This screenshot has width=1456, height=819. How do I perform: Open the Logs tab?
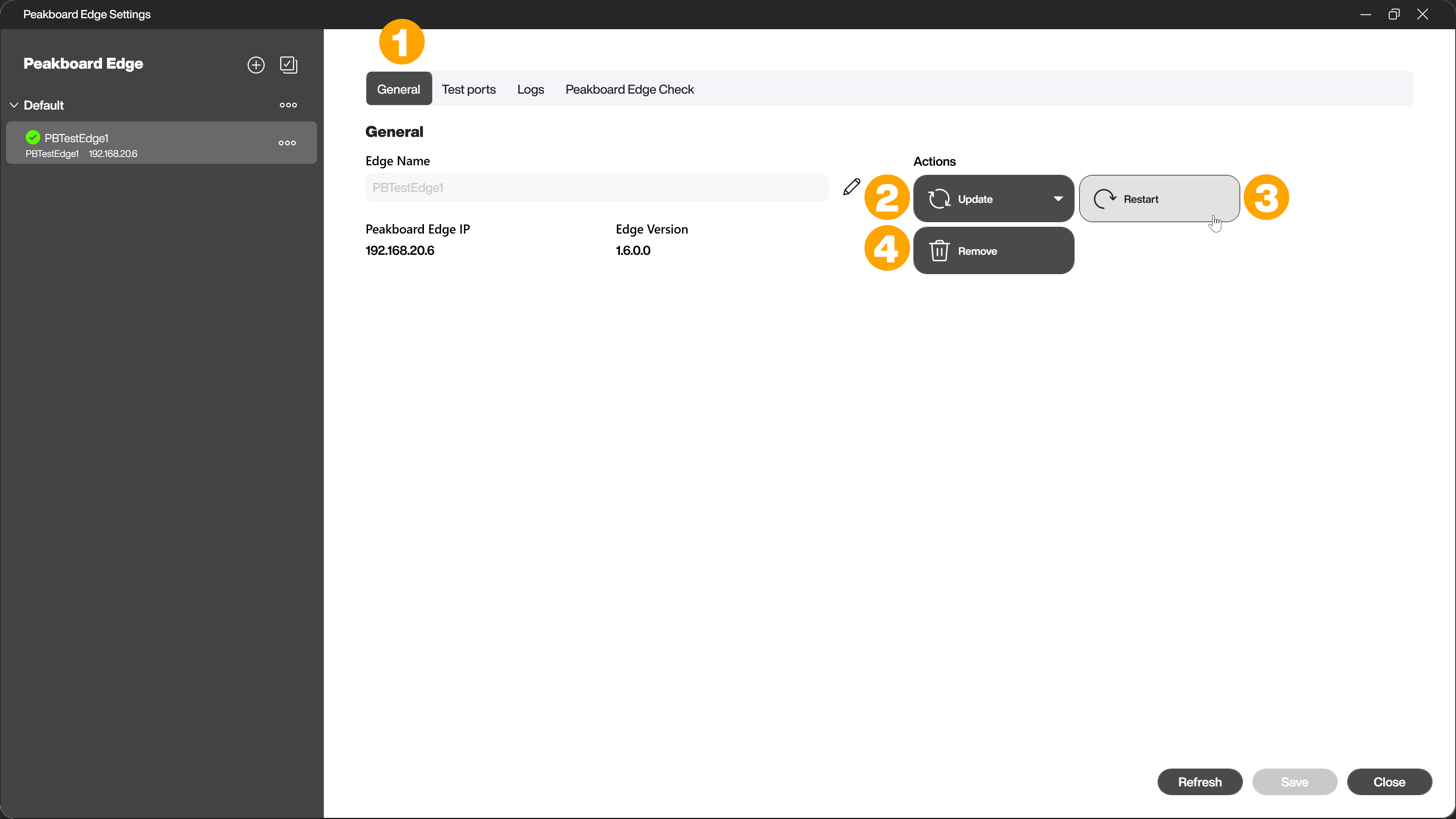click(x=530, y=89)
